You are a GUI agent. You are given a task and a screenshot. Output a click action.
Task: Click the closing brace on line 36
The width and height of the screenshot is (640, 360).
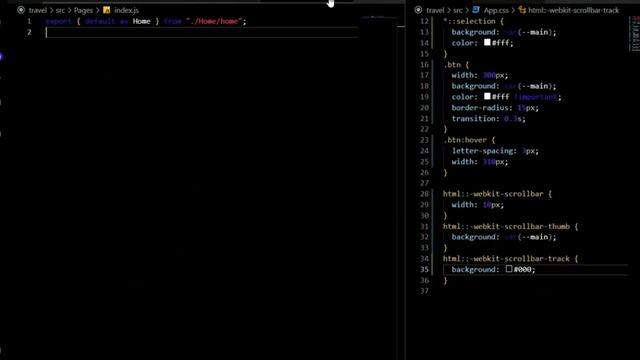(x=445, y=280)
